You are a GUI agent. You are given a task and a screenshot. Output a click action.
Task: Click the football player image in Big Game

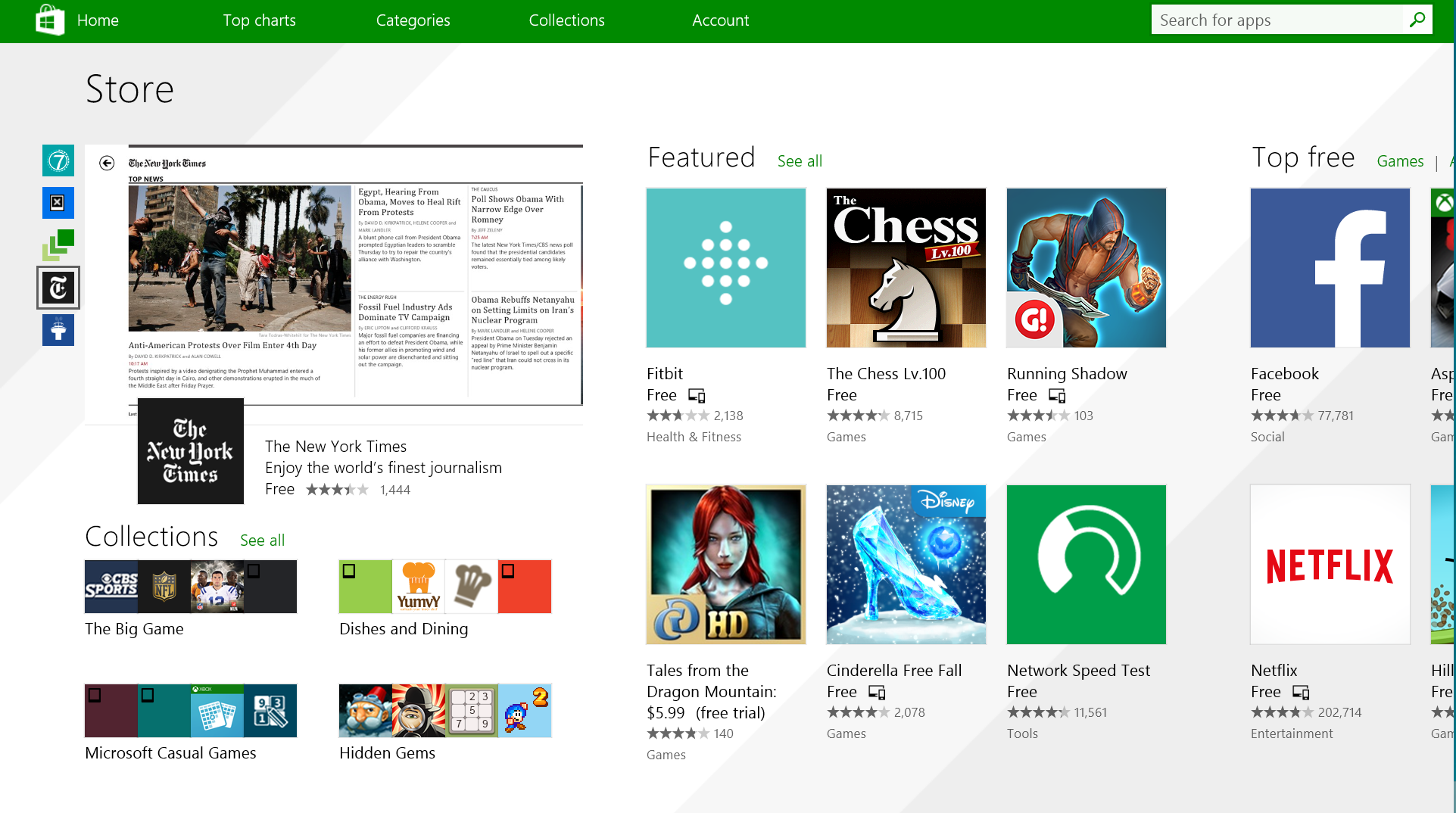[x=217, y=587]
